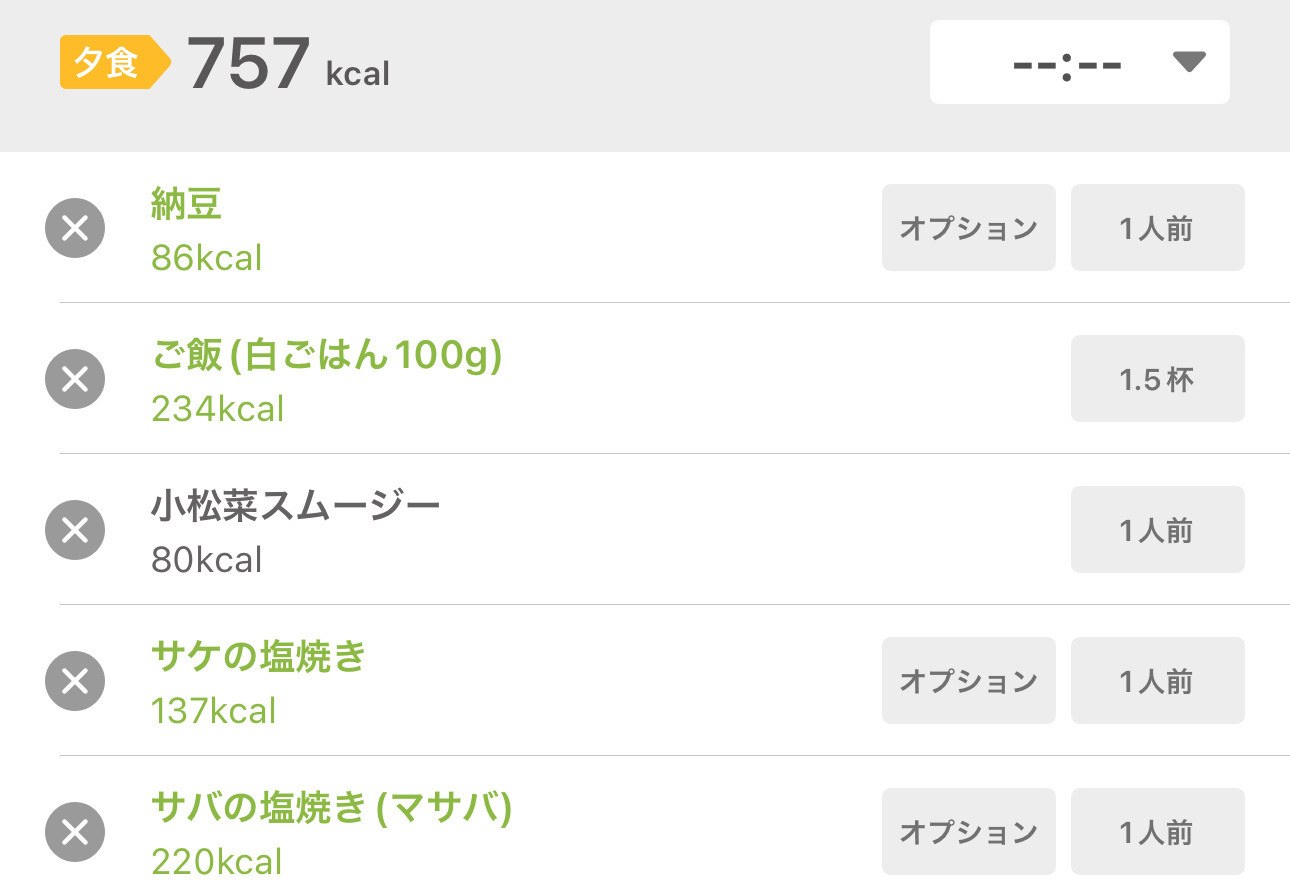Image resolution: width=1290 pixels, height=892 pixels.
Task: Open オプション for サケの塩焼き
Action: click(968, 681)
